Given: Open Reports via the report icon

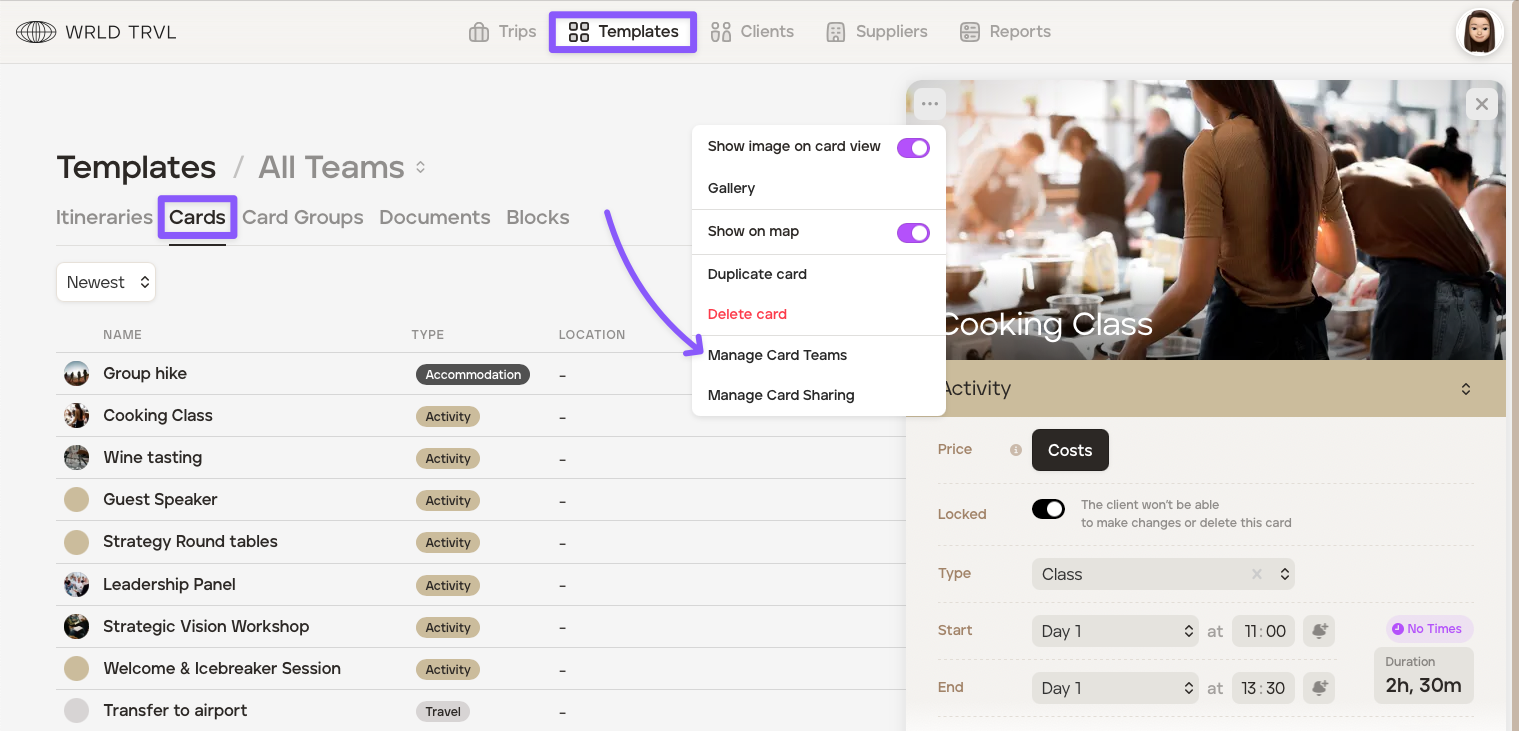Looking at the screenshot, I should click(x=969, y=32).
